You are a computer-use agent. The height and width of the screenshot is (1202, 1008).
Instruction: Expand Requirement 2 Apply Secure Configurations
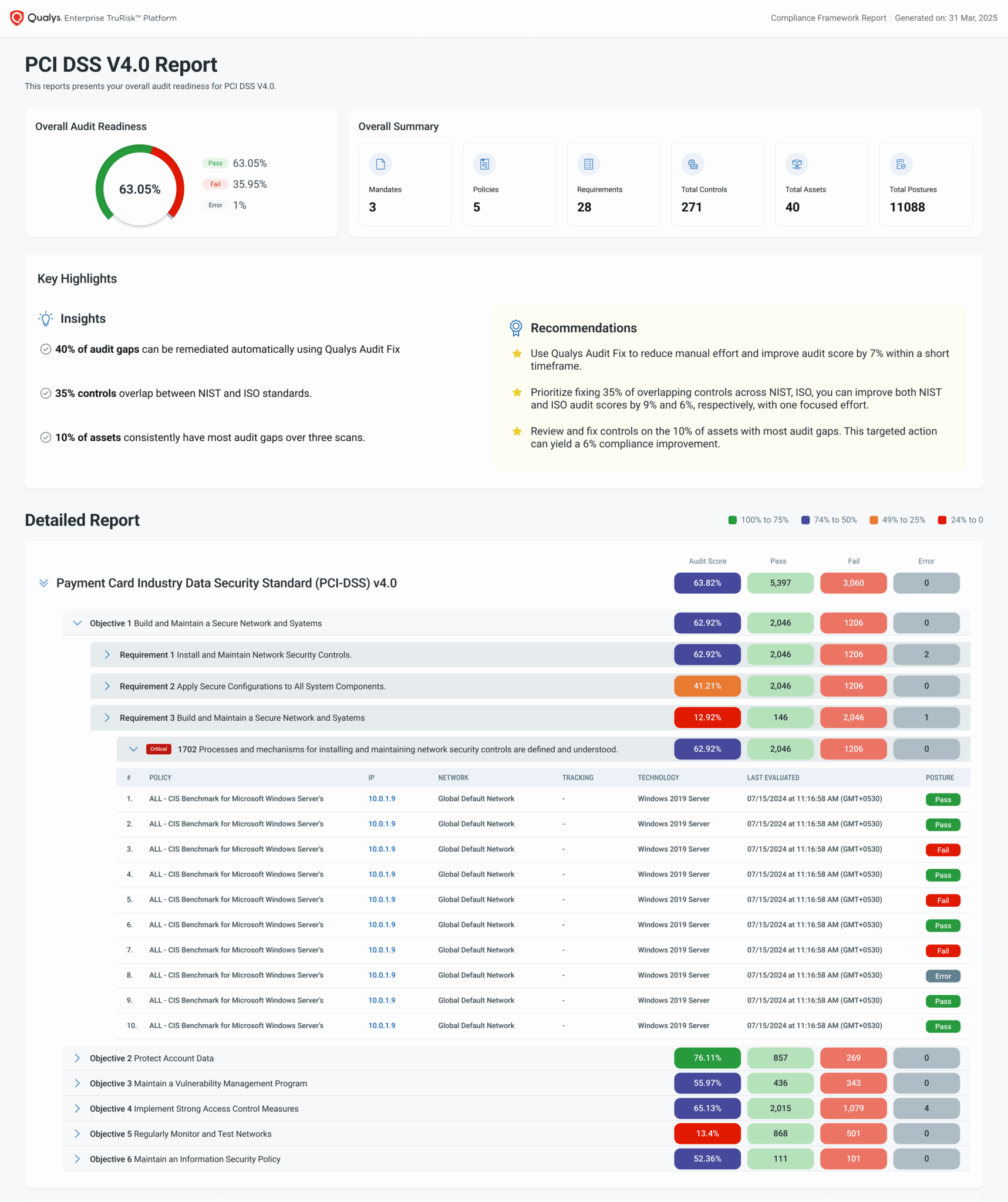coord(107,686)
